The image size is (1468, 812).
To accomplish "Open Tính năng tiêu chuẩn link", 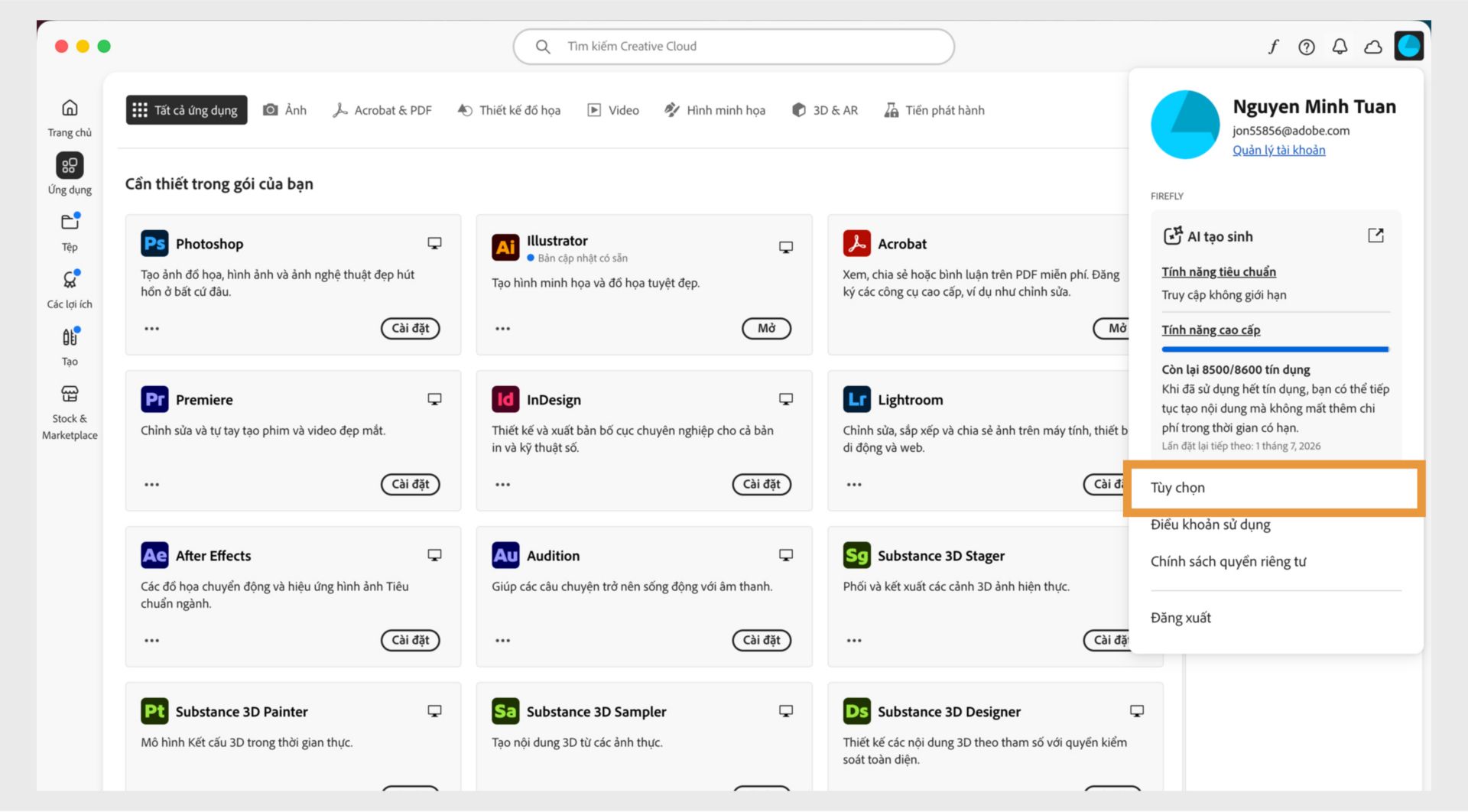I will [x=1219, y=272].
